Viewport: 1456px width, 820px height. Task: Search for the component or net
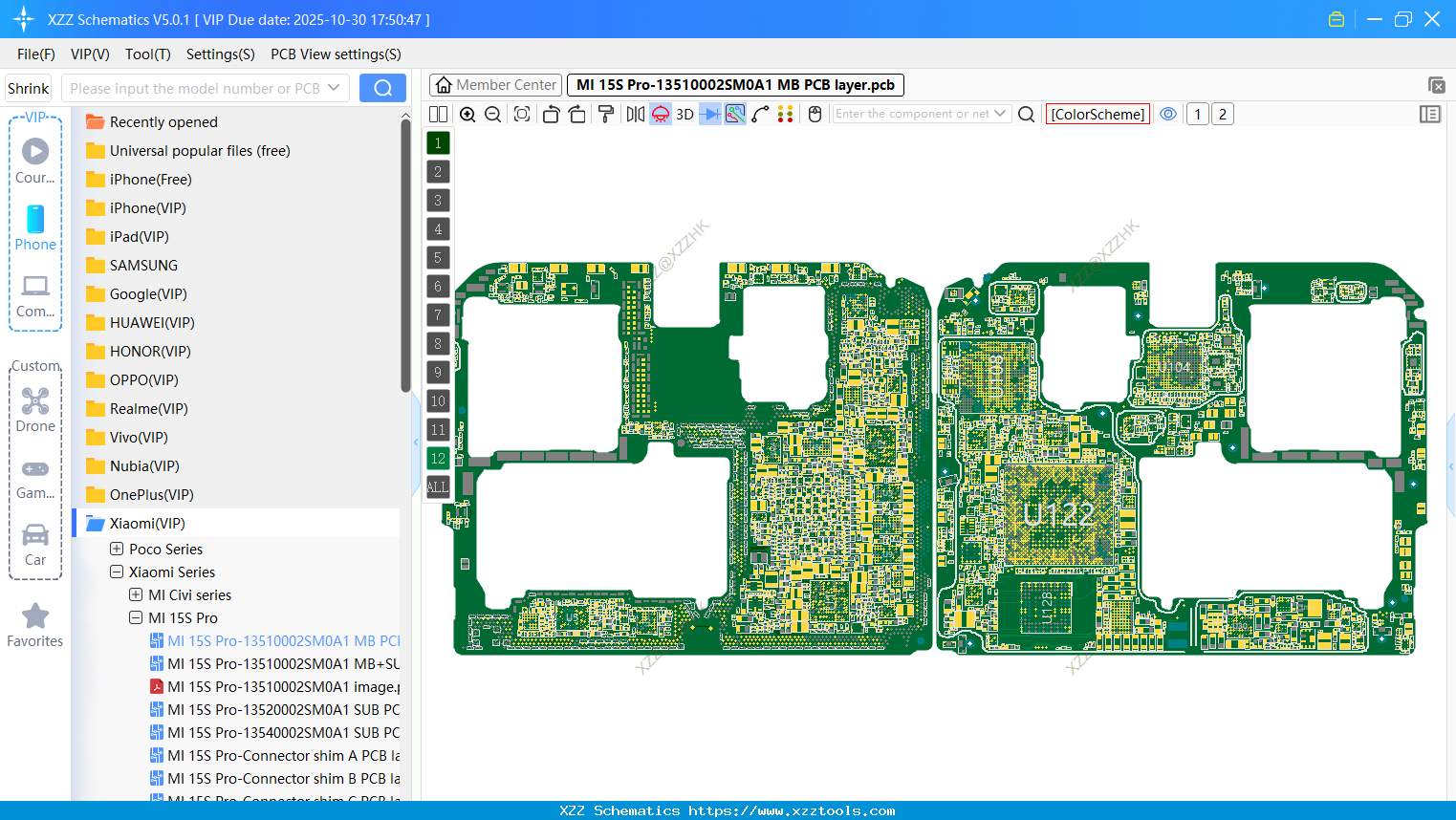pos(1027,114)
